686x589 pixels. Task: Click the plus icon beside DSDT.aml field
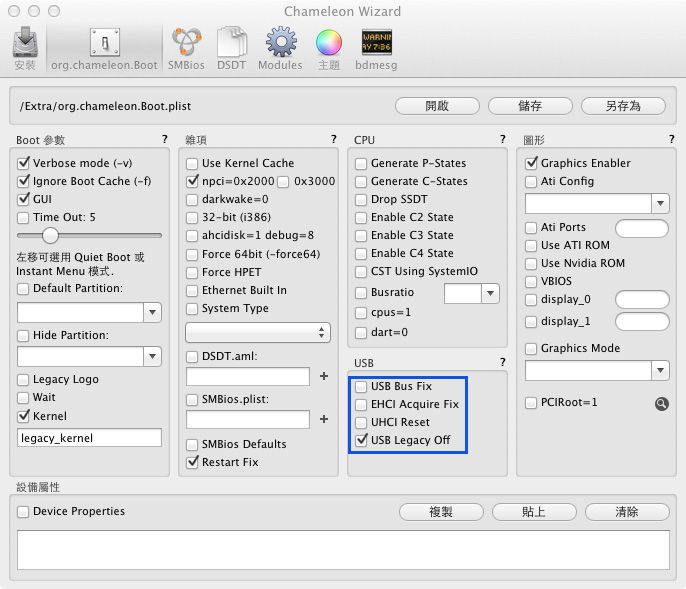324,376
